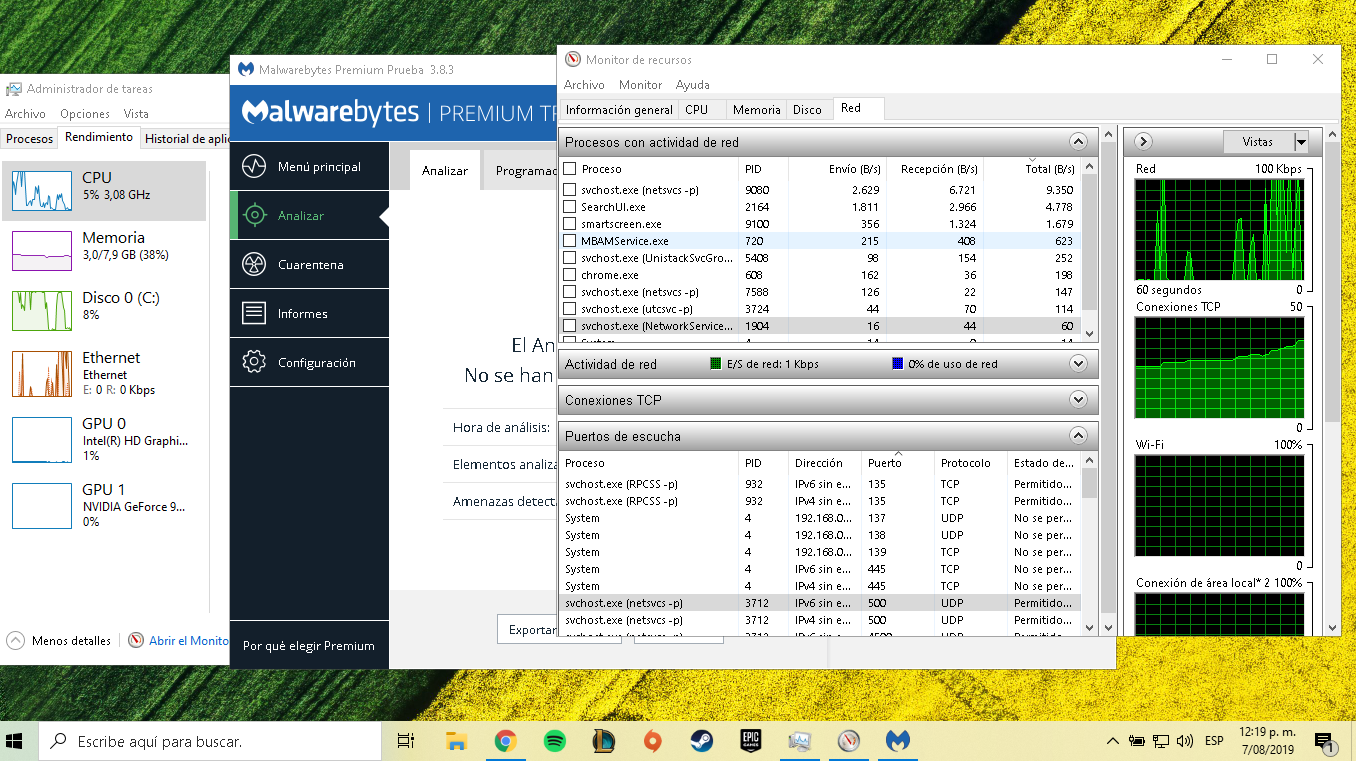The height and width of the screenshot is (761, 1356).
Task: Open Opciones menu in Task Manager
Action: pos(85,114)
